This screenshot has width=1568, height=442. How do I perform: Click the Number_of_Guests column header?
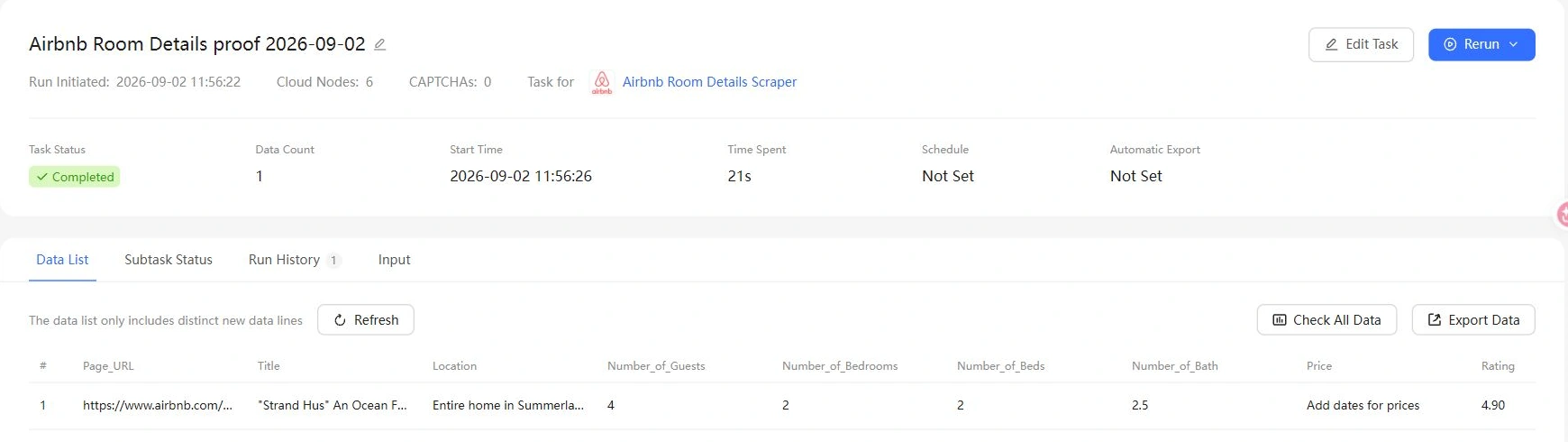[656, 366]
